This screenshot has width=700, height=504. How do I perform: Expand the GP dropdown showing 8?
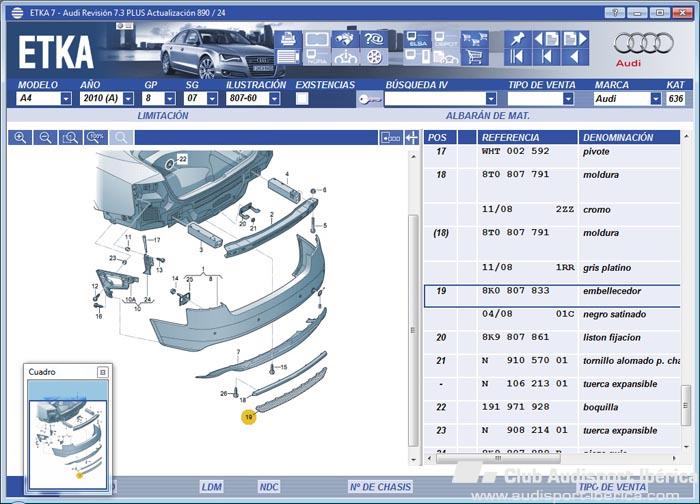point(170,98)
